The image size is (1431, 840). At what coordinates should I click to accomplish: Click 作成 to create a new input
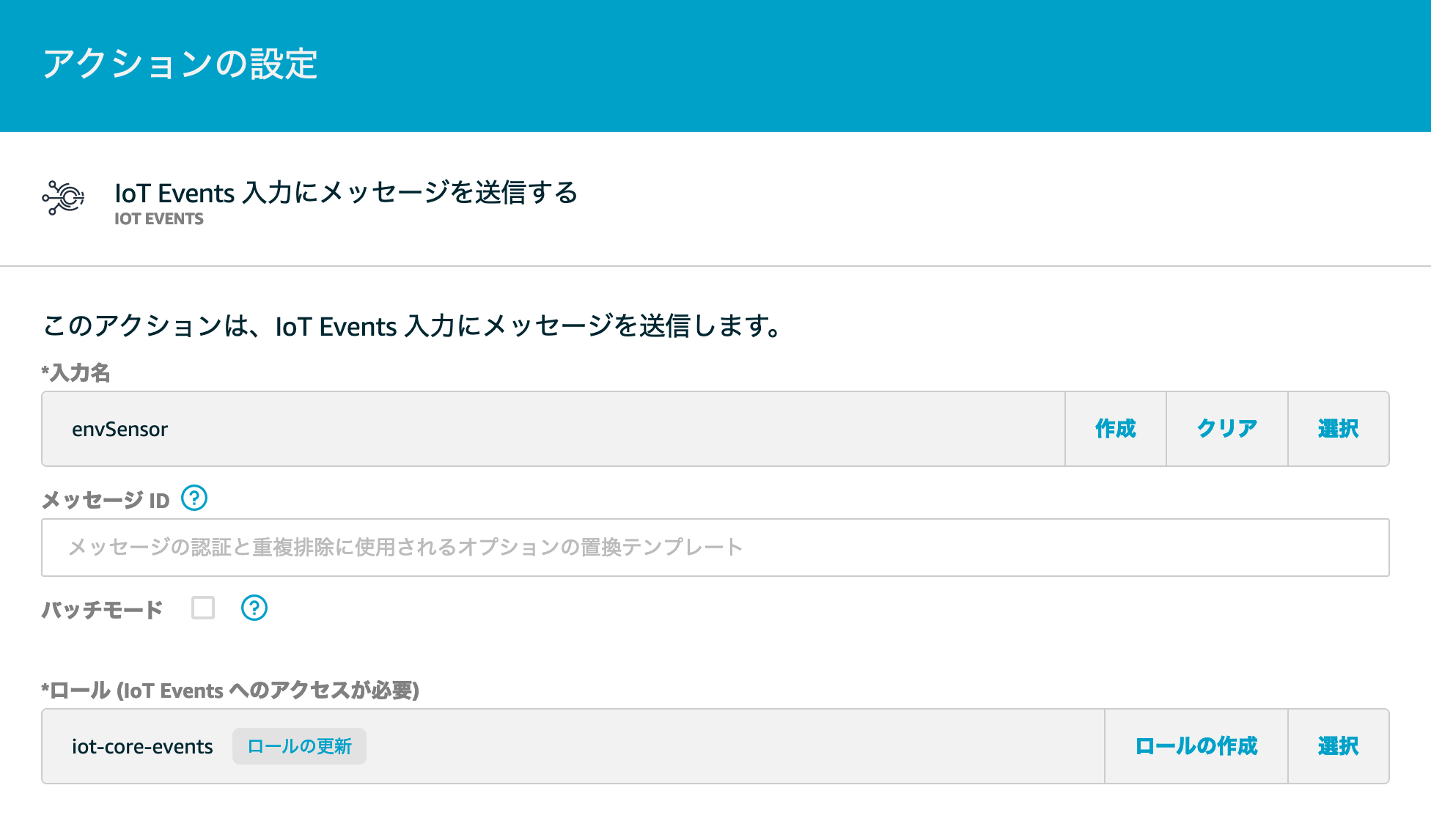click(1115, 429)
